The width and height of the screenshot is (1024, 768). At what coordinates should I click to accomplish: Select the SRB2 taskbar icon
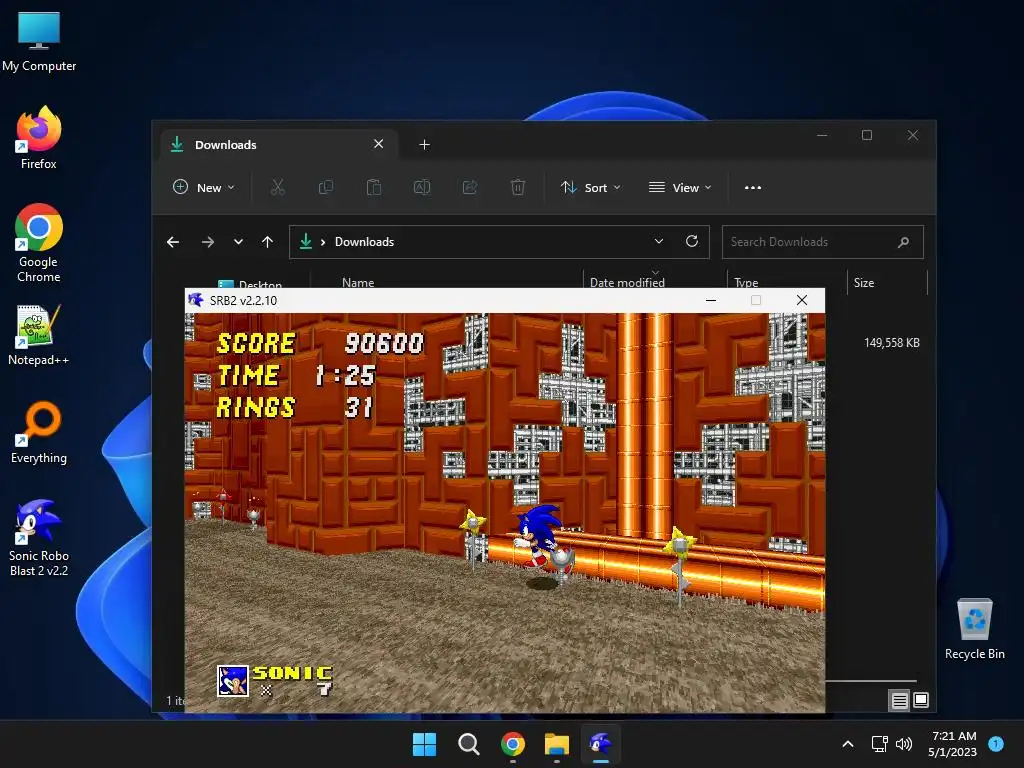(600, 744)
